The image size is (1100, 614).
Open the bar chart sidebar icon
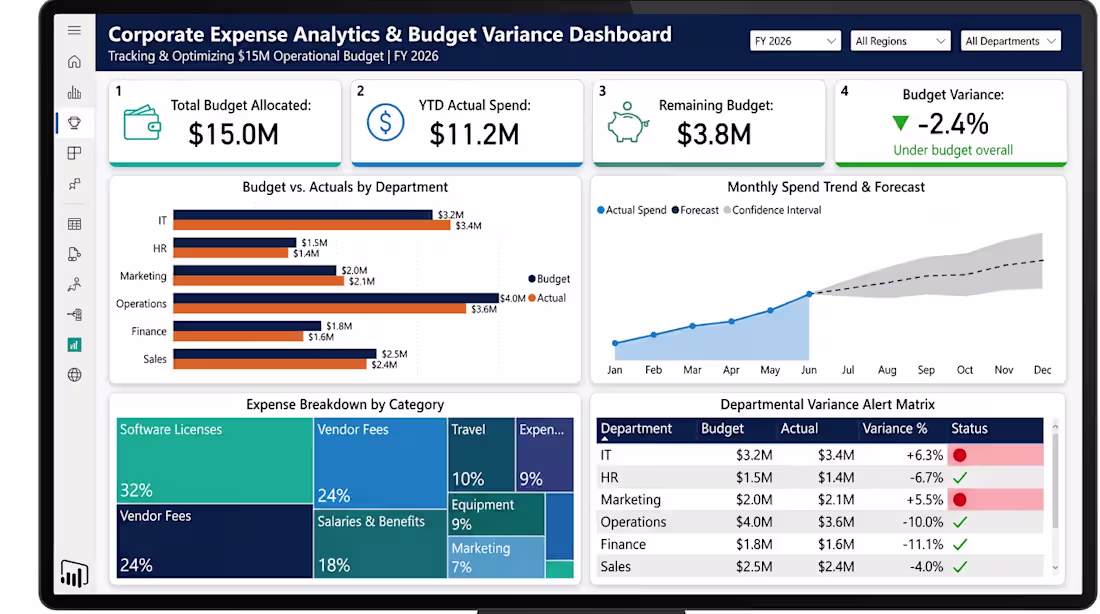click(x=74, y=93)
